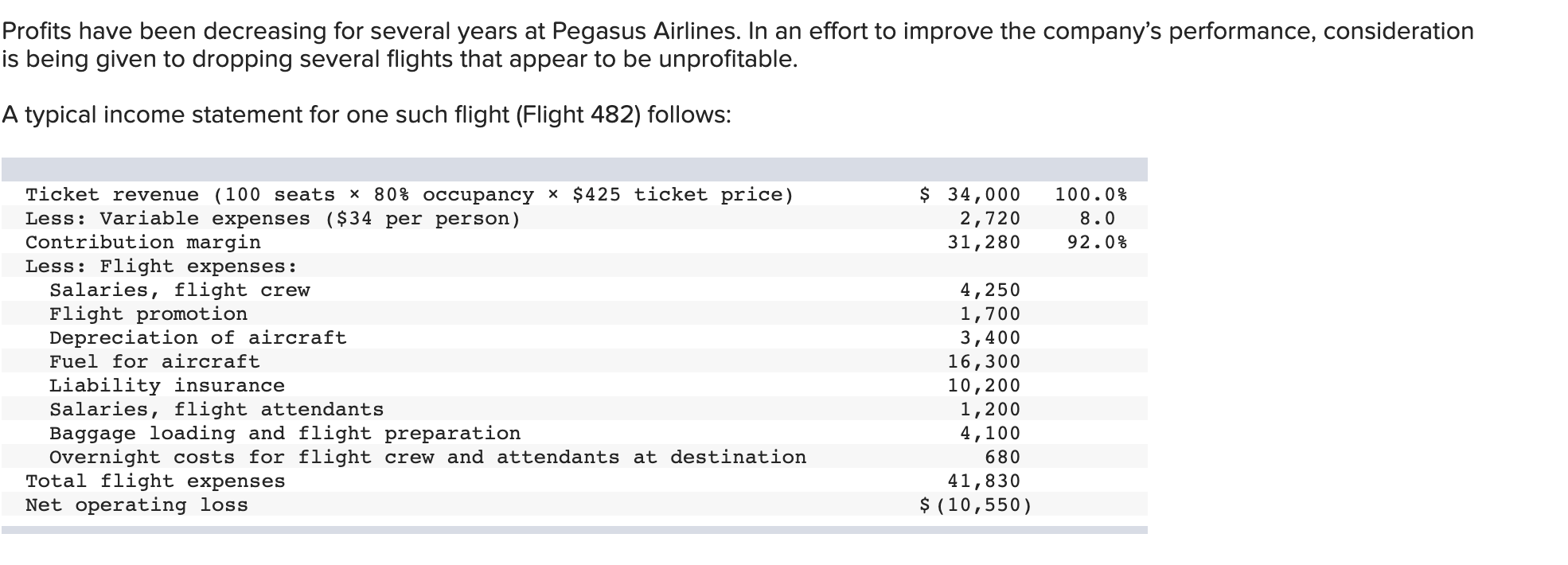The image size is (1568, 565).
Task: Select the $34,000 ticket revenue amount
Action: (969, 195)
